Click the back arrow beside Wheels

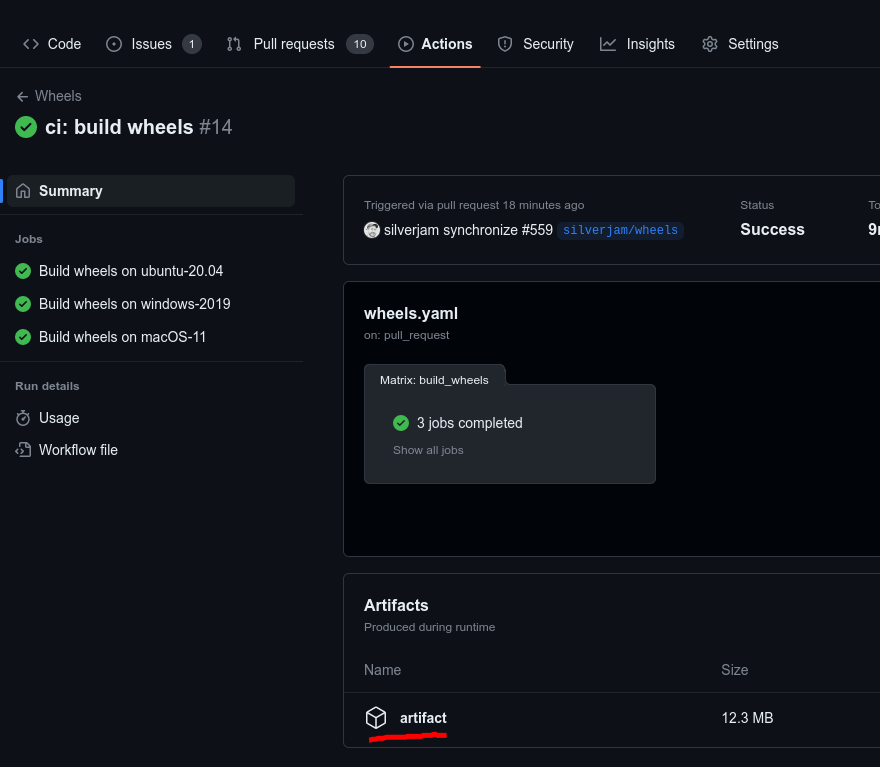(22, 97)
